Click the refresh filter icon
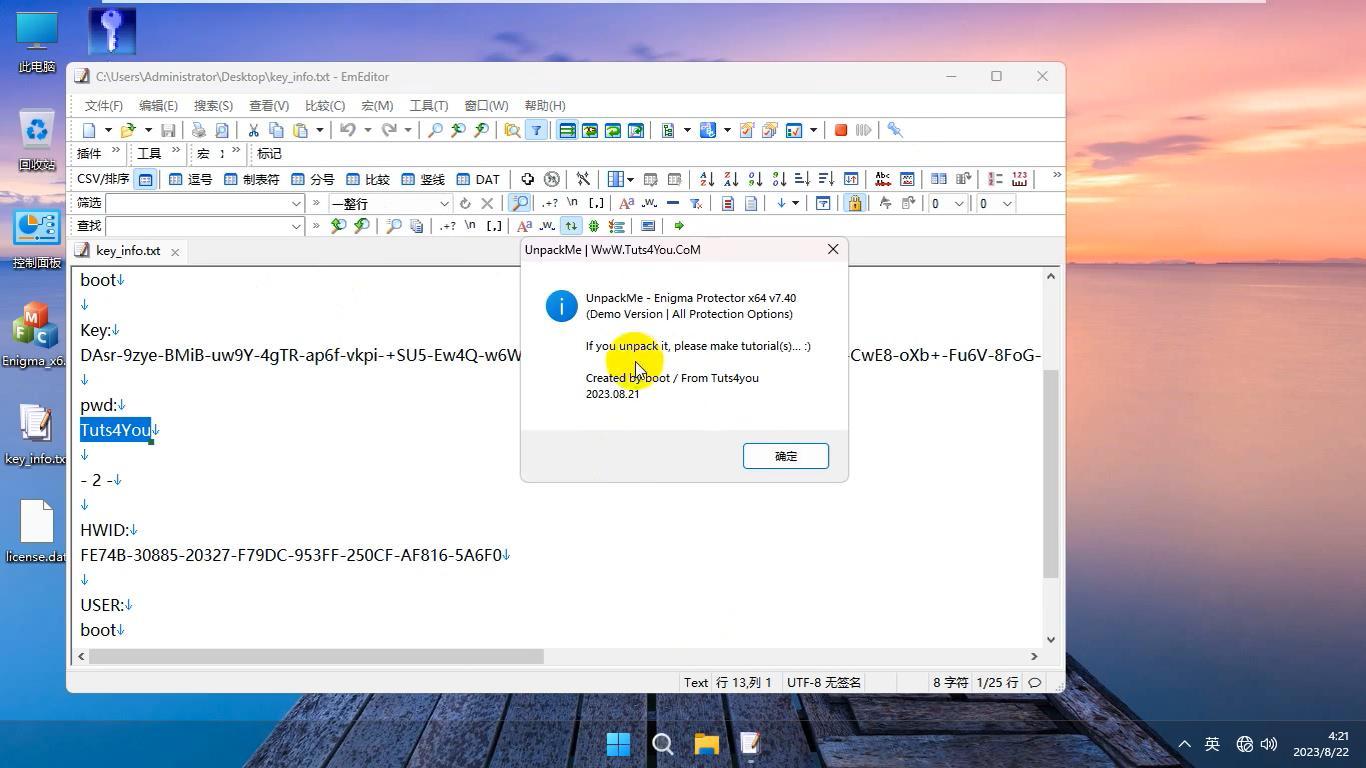Screen dimensions: 1366x768 click(x=465, y=203)
